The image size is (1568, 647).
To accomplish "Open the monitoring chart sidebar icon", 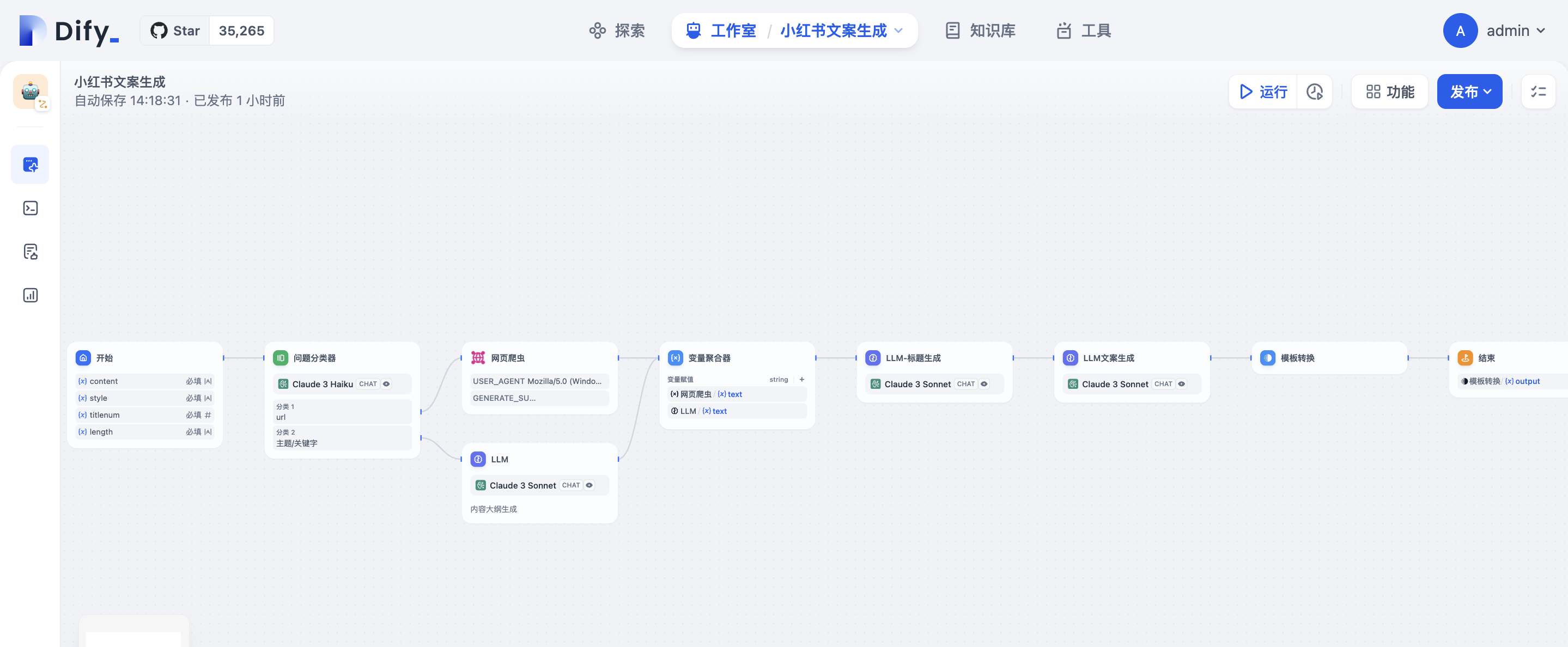I will tap(31, 295).
